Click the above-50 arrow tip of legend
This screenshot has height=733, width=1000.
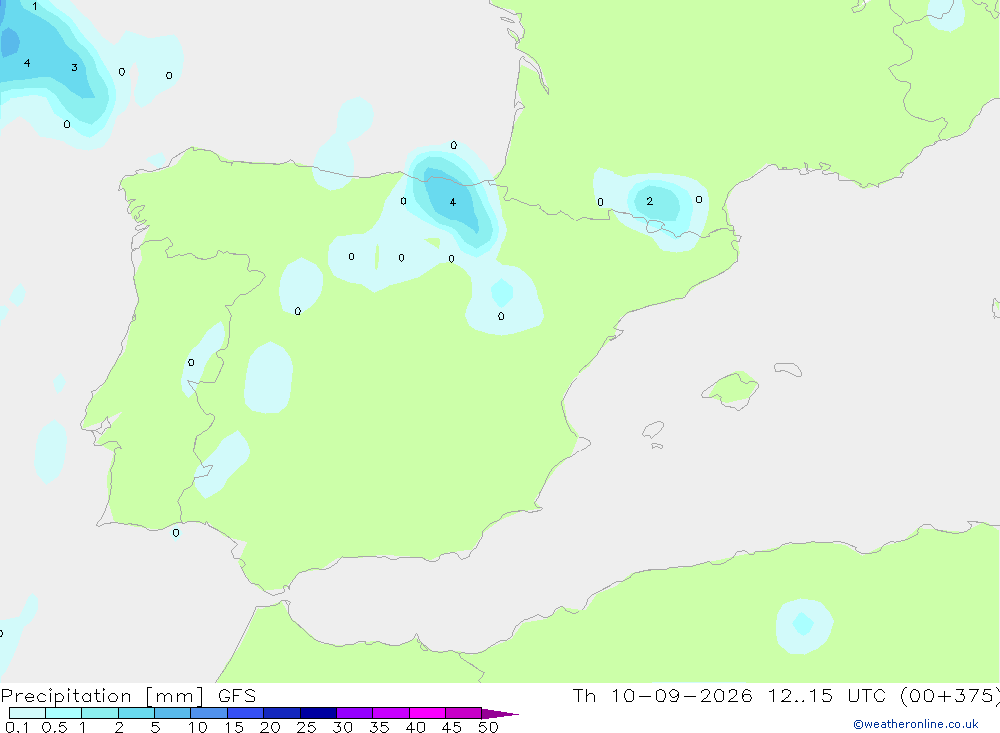500,713
